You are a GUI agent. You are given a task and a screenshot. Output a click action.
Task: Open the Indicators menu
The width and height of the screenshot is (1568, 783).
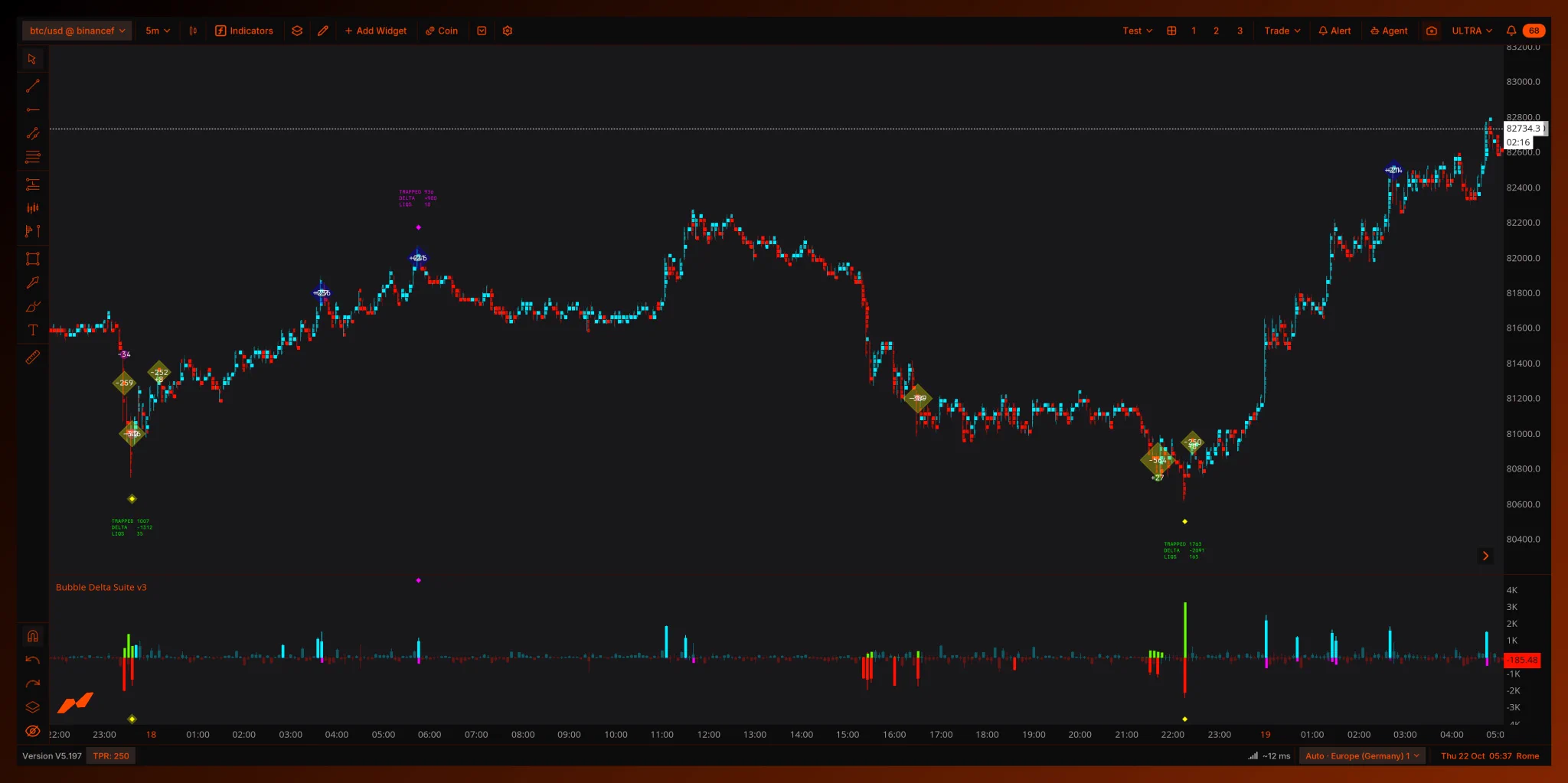pyautogui.click(x=244, y=31)
